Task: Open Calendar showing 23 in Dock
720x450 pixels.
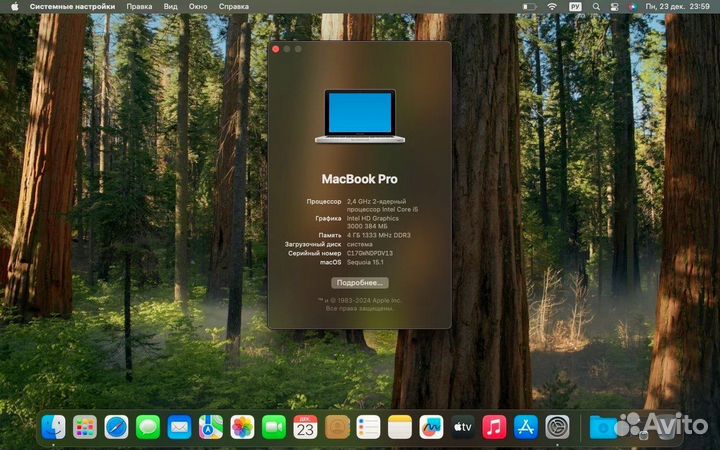Action: coord(305,427)
